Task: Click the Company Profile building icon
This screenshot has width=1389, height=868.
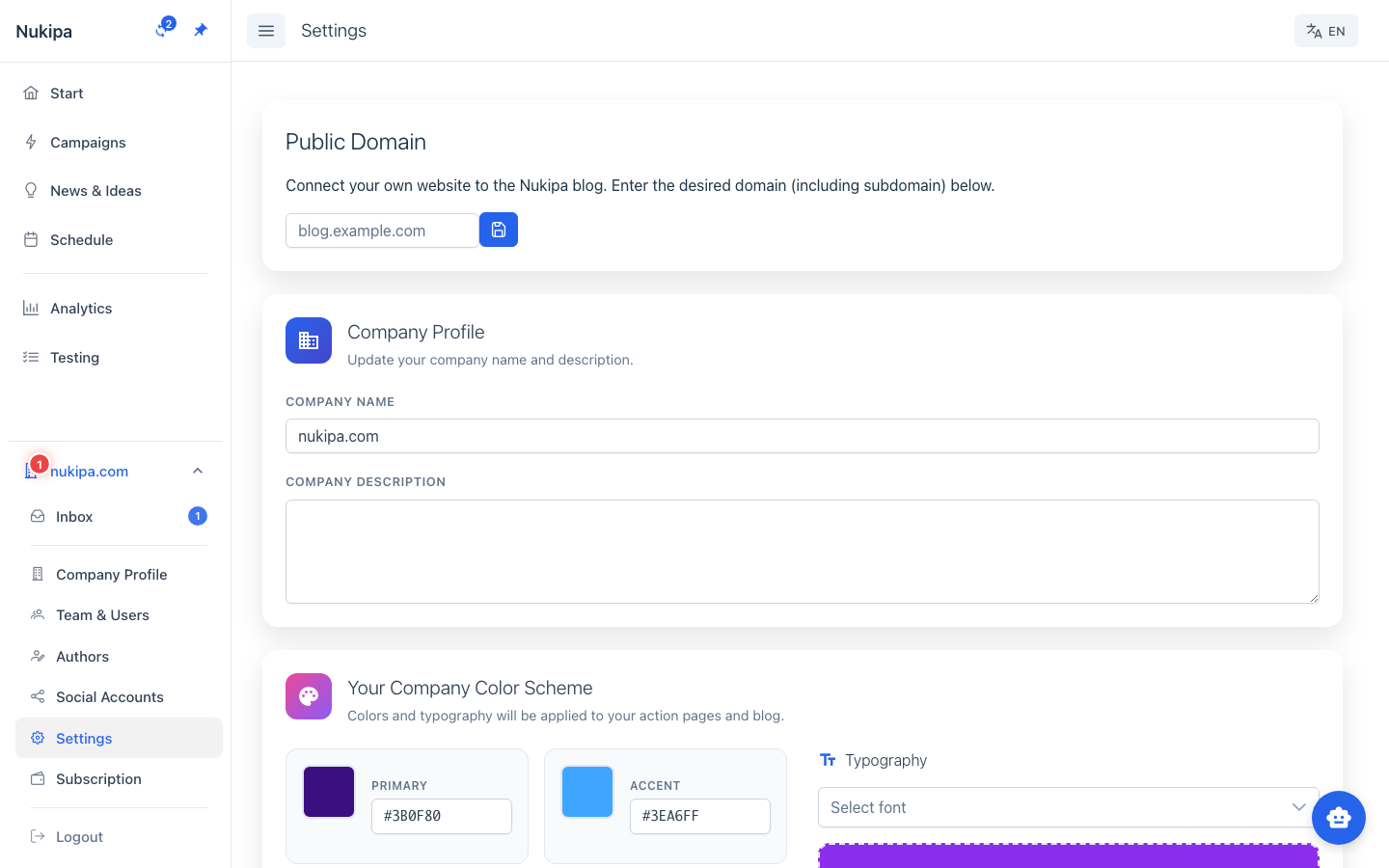Action: tap(309, 339)
